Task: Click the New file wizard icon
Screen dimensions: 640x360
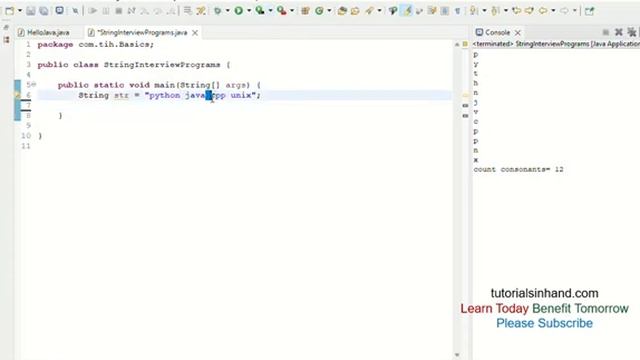Action: tap(9, 11)
